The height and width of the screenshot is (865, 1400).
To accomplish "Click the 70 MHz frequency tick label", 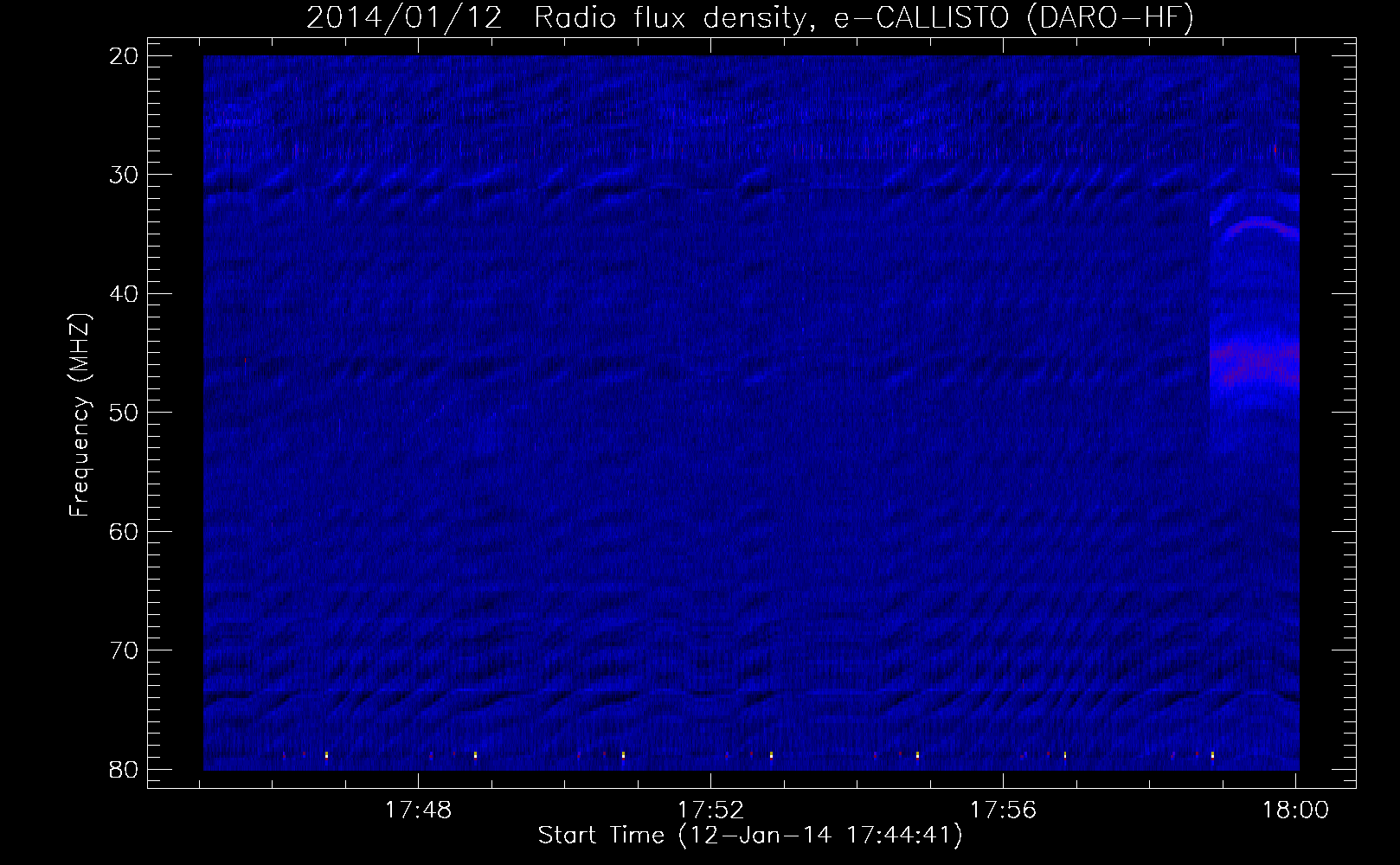I will 124,650.
